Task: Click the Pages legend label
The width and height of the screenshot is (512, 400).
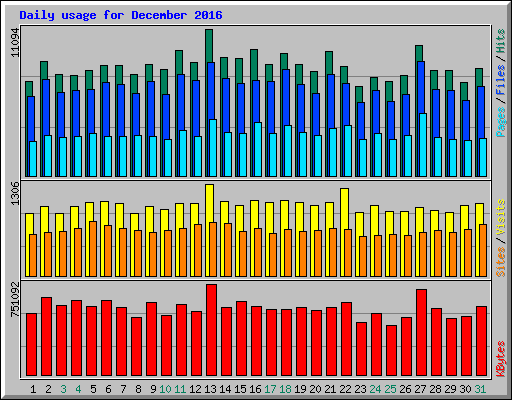Action: tap(501, 122)
